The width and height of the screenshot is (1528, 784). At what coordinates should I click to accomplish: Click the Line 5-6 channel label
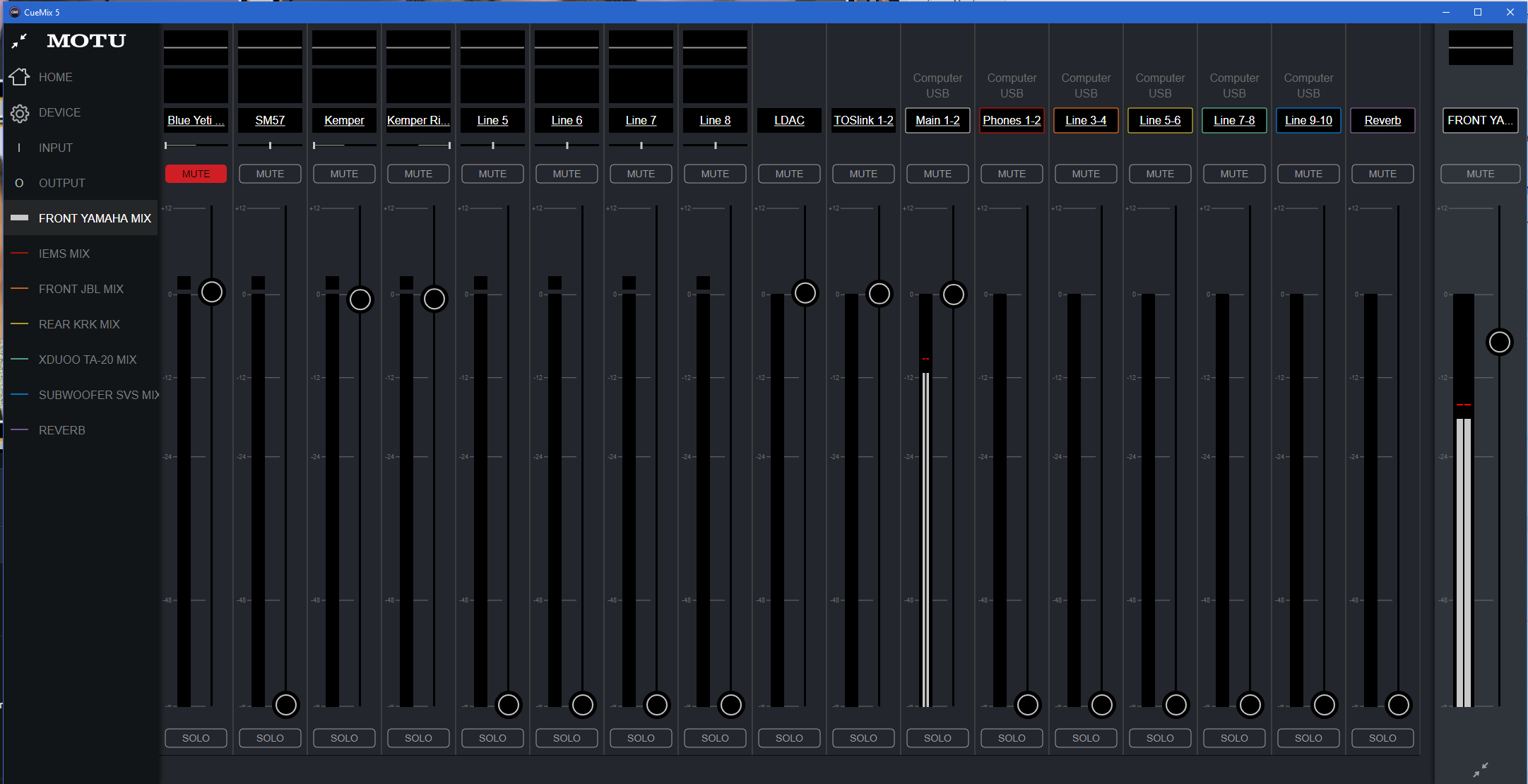pyautogui.click(x=1160, y=120)
